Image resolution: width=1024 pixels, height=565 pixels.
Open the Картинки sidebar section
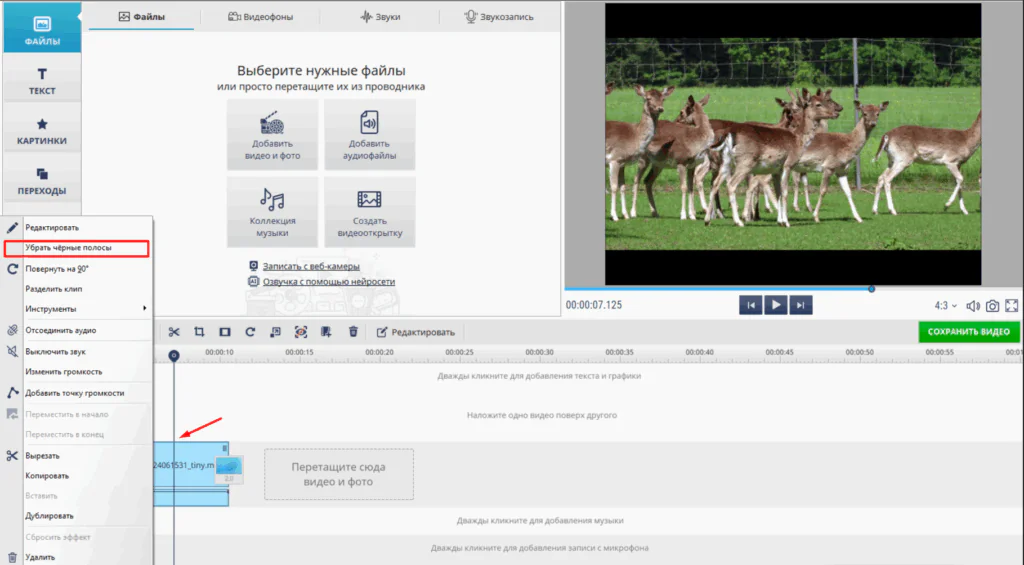click(x=42, y=130)
